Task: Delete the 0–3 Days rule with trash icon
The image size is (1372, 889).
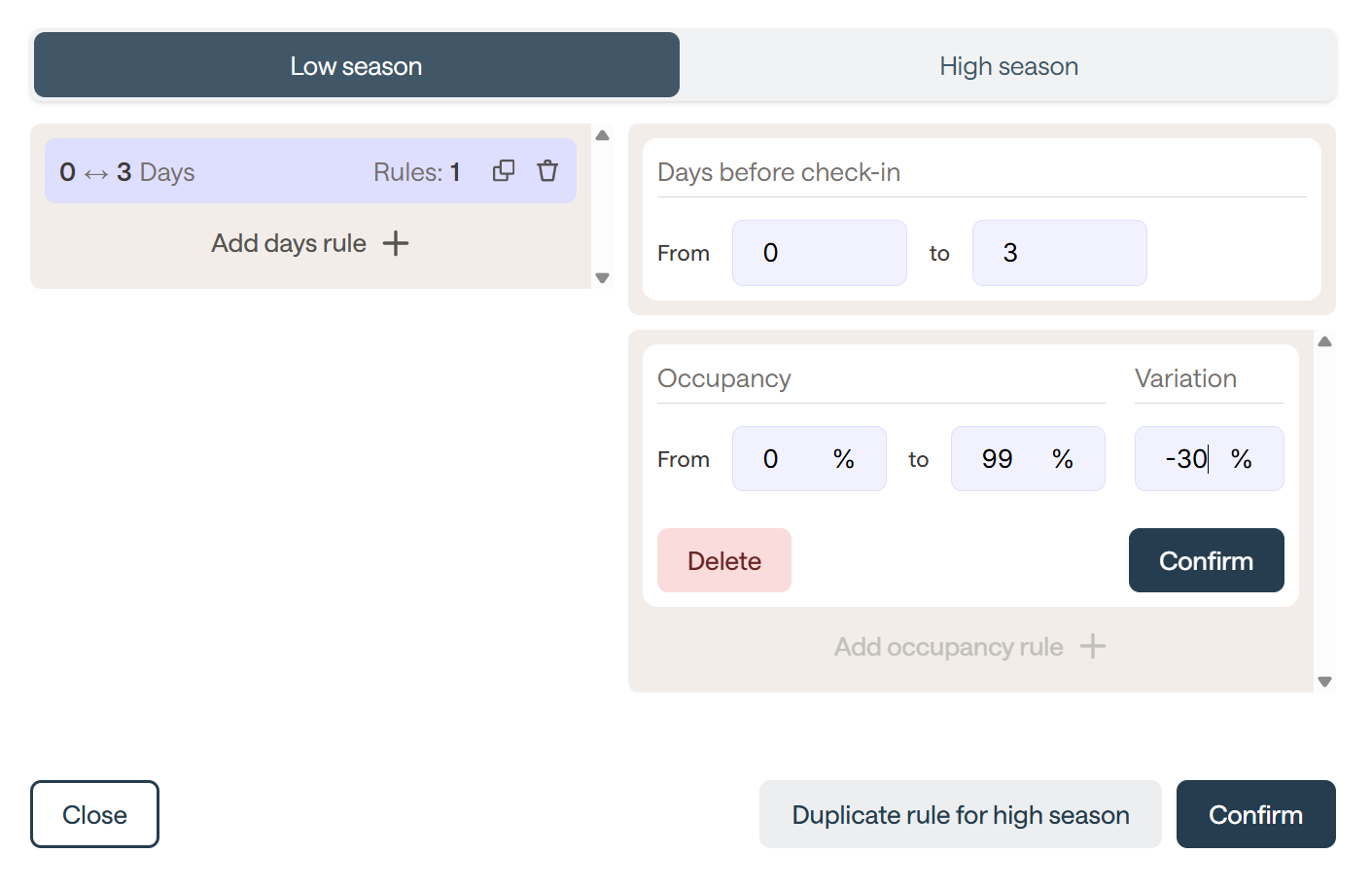Action: pos(547,171)
